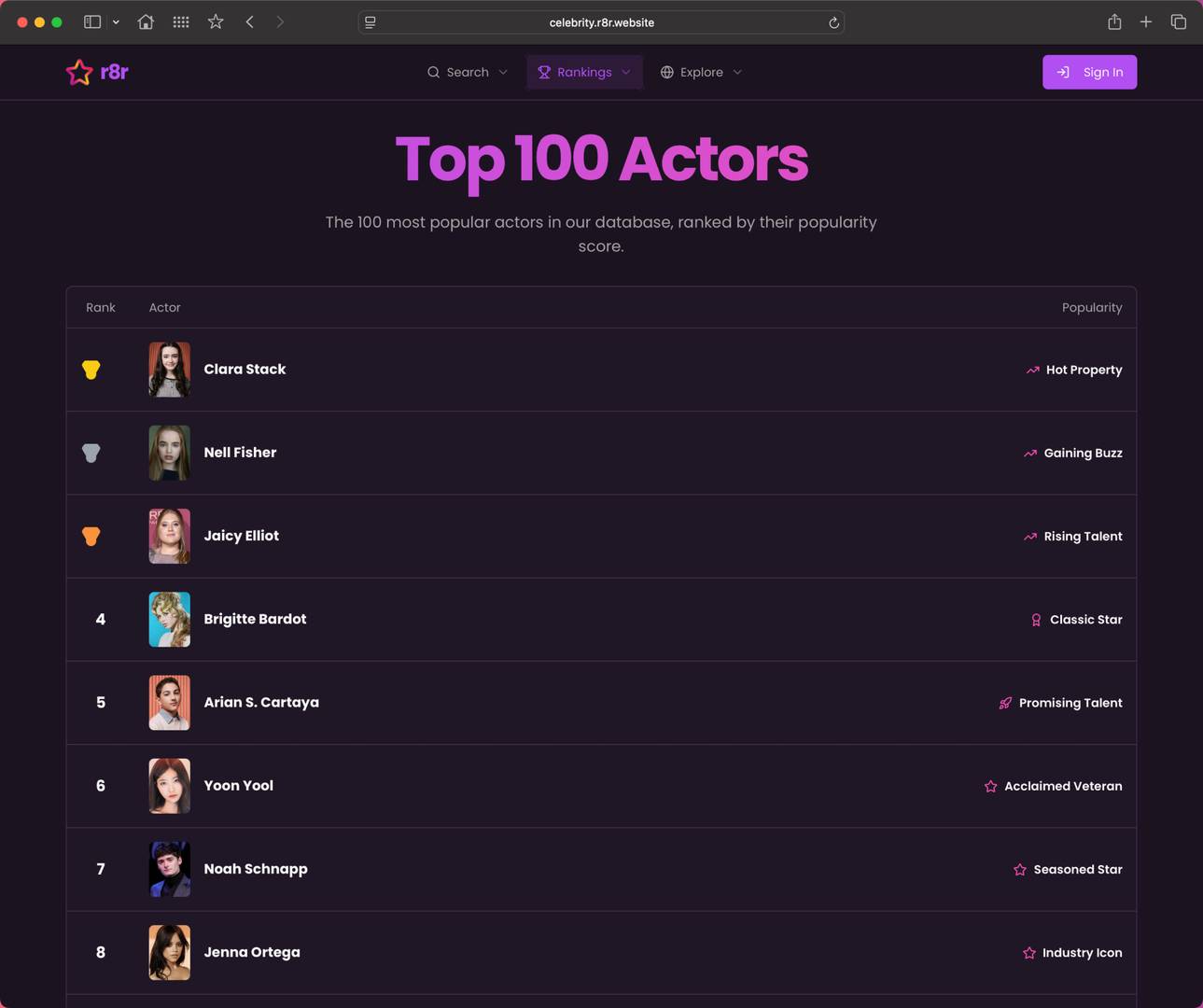Open the Explore dropdown
This screenshot has height=1008, width=1203.
click(700, 72)
